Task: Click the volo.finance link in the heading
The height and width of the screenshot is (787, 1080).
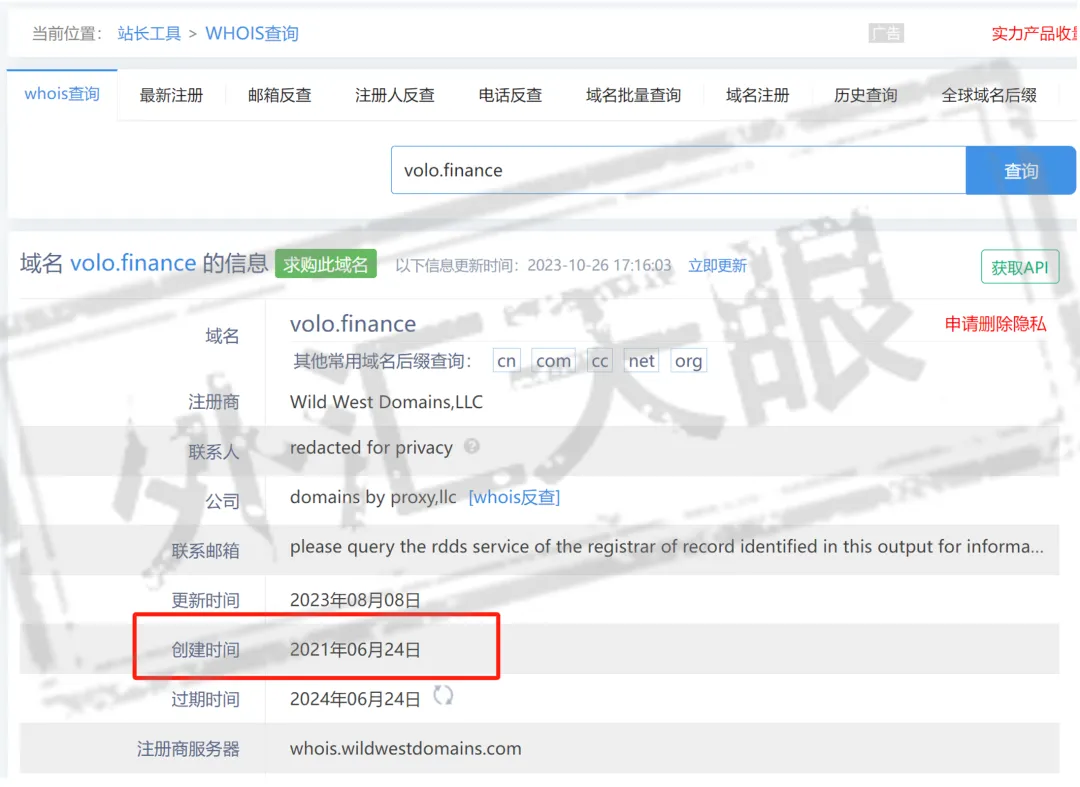Action: click(x=133, y=263)
